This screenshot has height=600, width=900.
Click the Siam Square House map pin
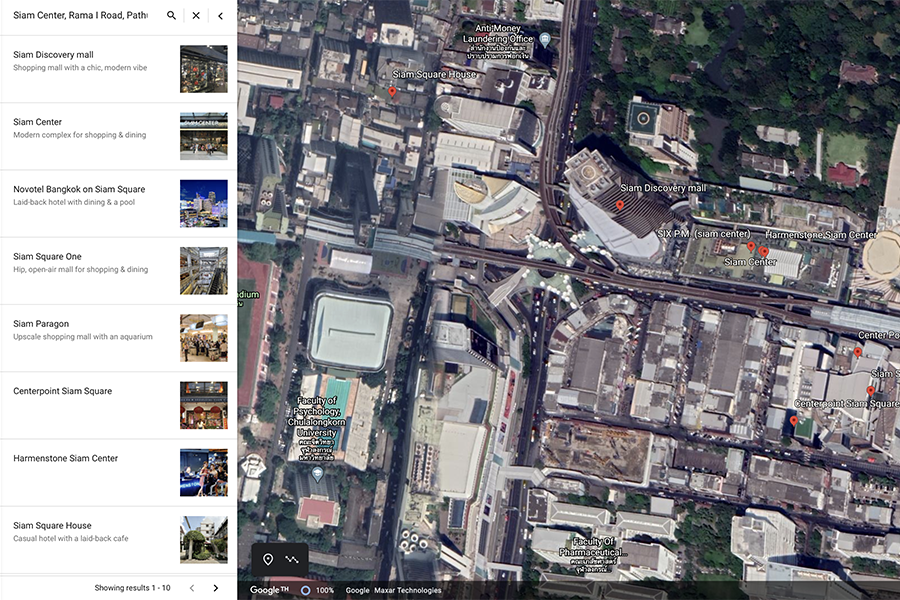(392, 92)
